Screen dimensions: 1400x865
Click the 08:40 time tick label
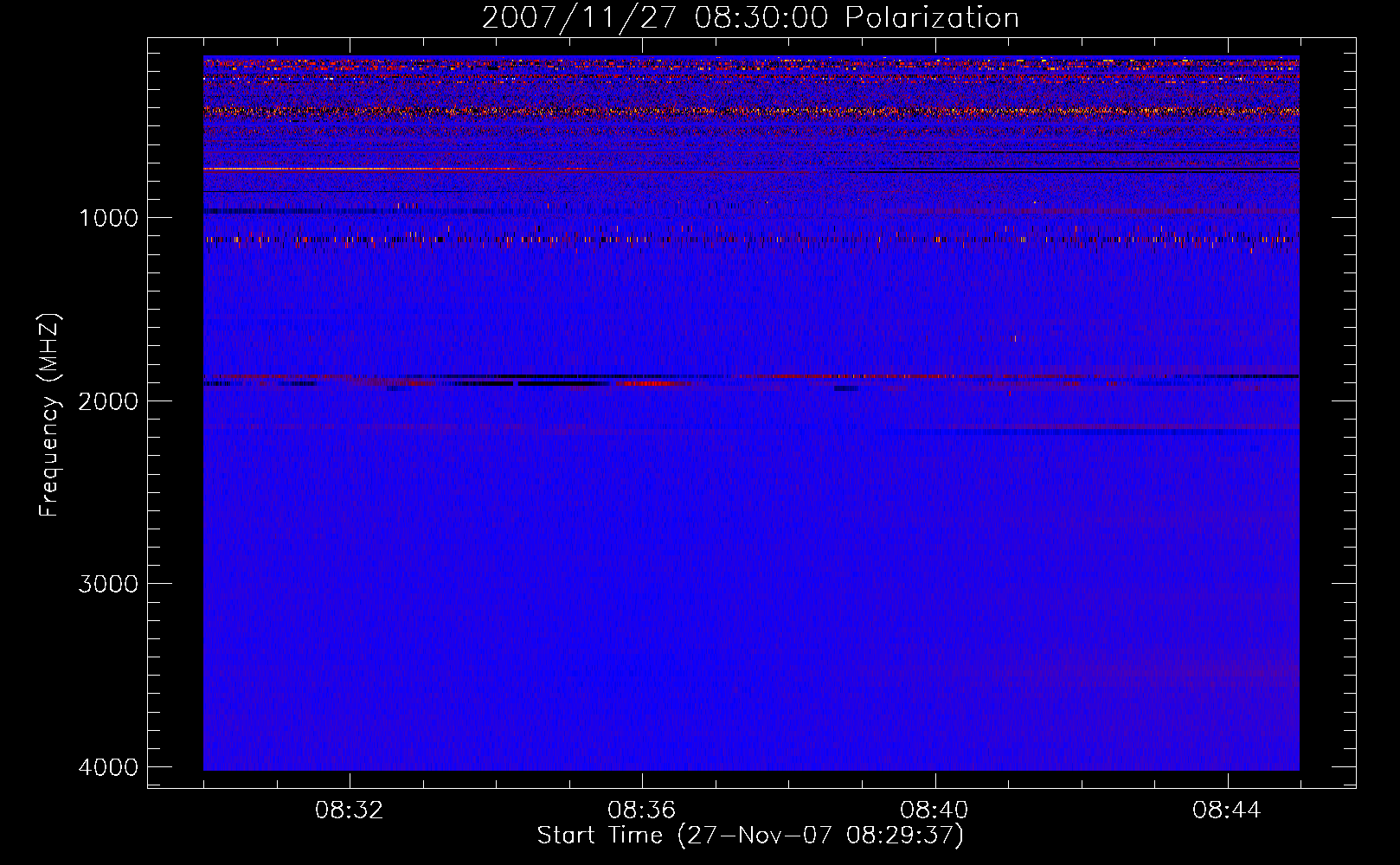click(x=934, y=811)
